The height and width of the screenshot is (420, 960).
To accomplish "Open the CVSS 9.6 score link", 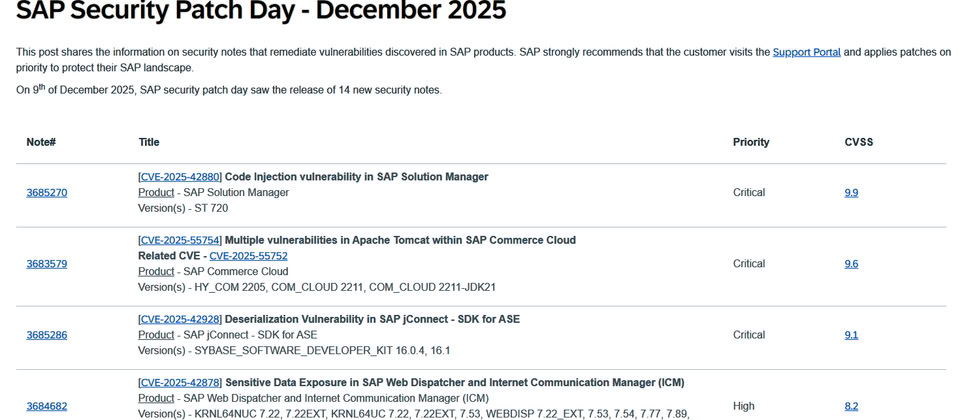I will [x=851, y=264].
